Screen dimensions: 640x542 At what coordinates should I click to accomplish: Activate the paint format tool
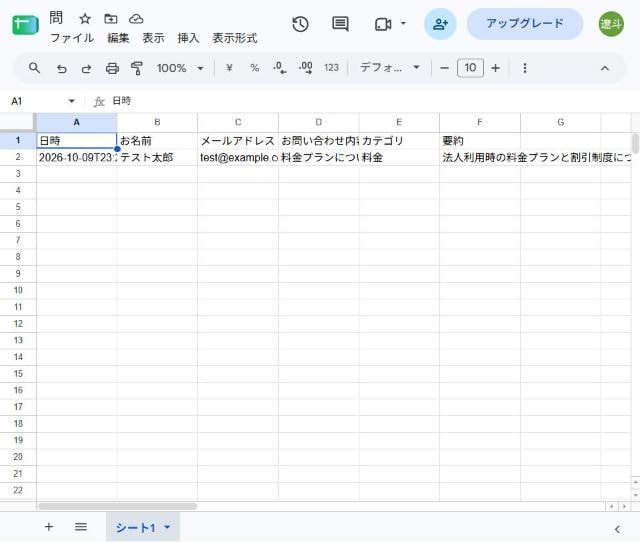click(137, 68)
